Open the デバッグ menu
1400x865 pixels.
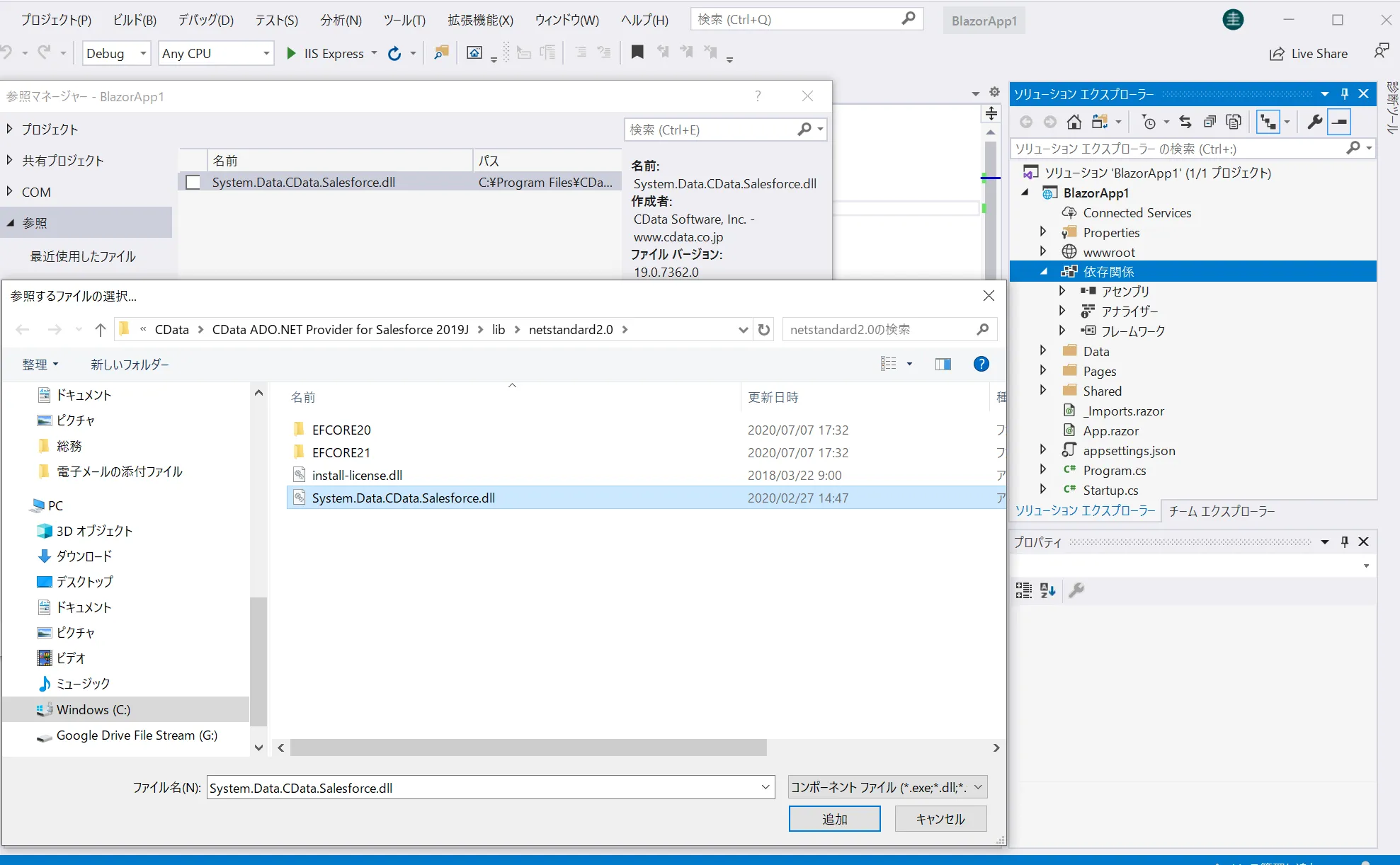[x=205, y=20]
